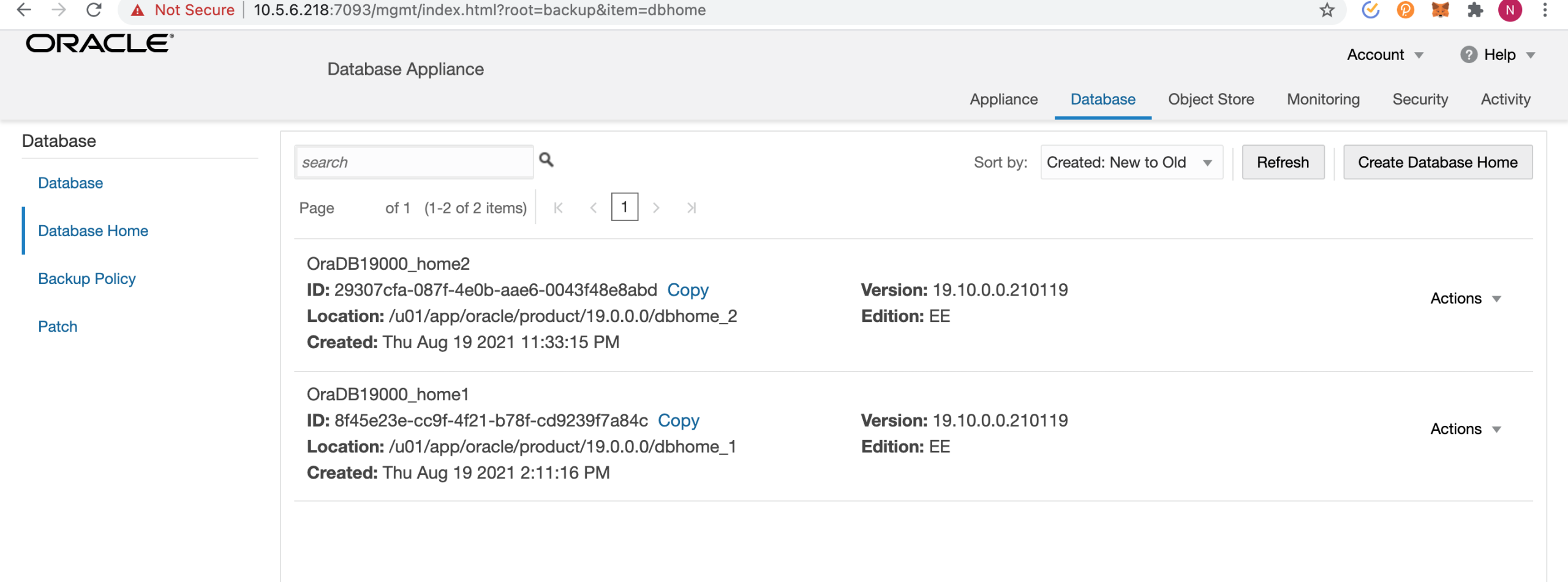Select the Database top tab
Viewport: 1568px width, 582px height.
1102,99
